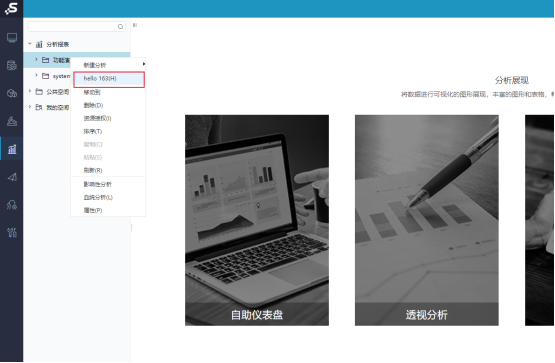Viewport: 555px width, 363px height.
Task: Expand the 我的空间 folder node
Action: click(x=30, y=107)
